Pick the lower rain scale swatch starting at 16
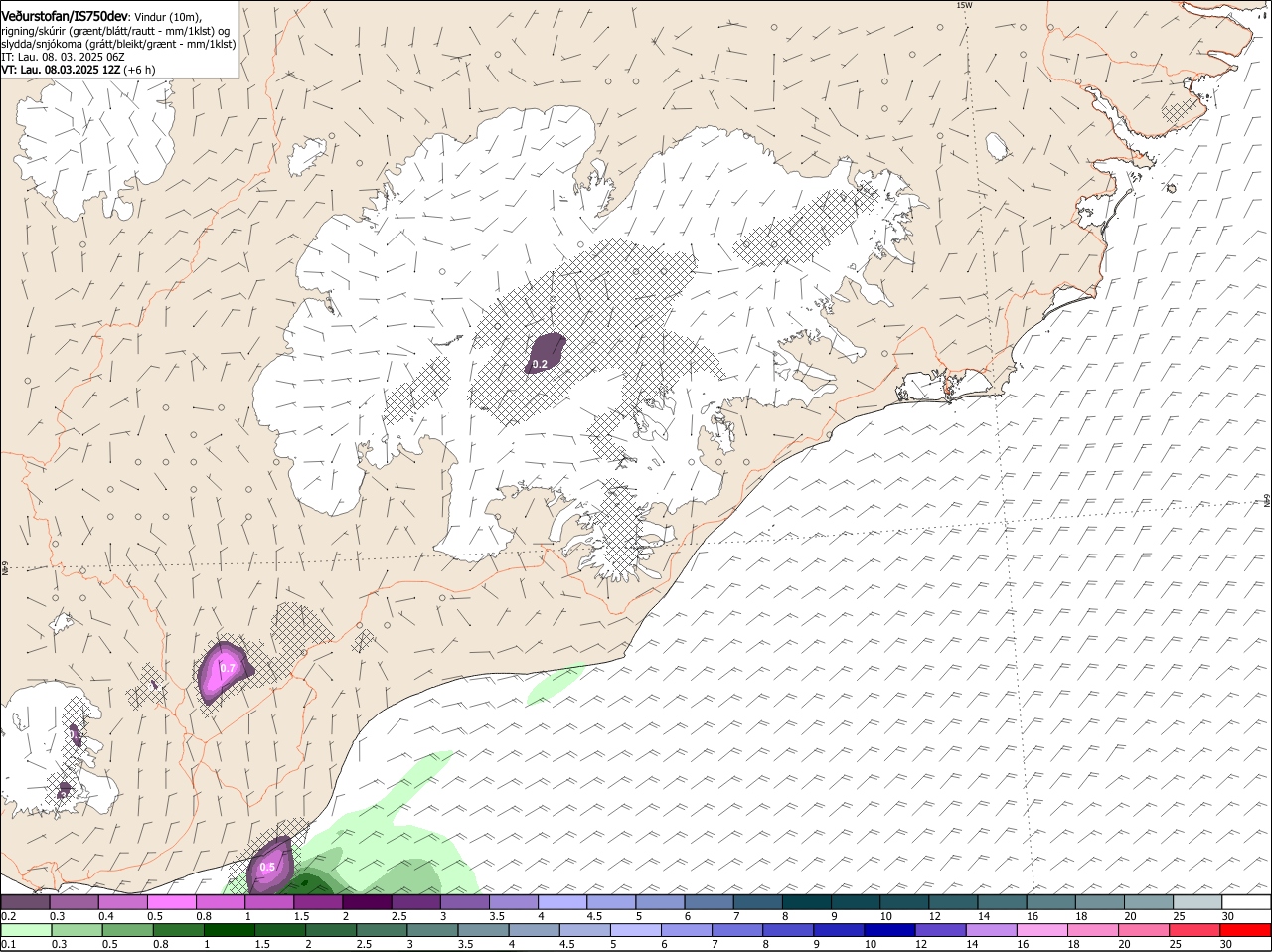This screenshot has height=952, width=1272. [1042, 930]
